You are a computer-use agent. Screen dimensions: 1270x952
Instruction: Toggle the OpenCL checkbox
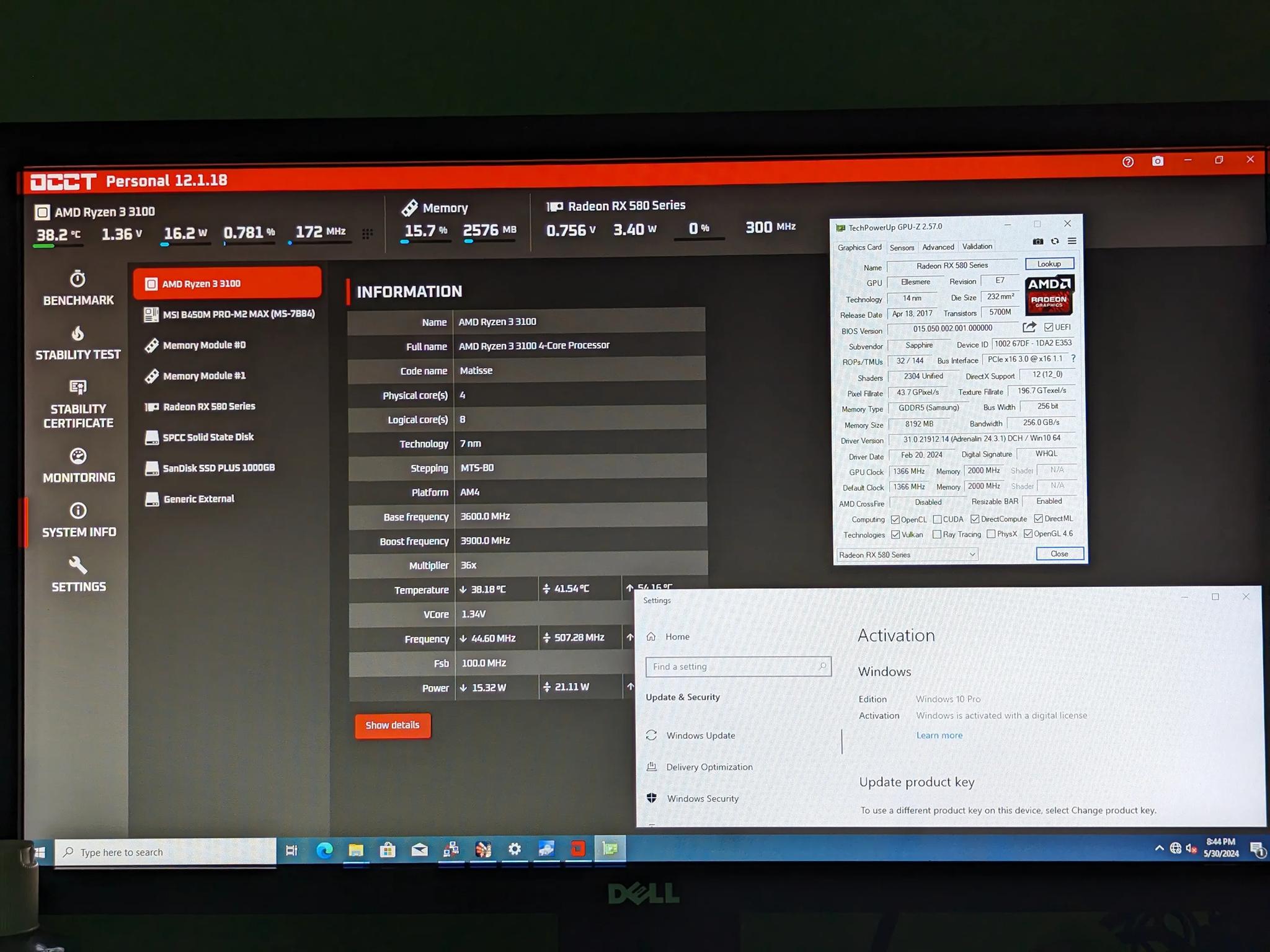click(895, 519)
